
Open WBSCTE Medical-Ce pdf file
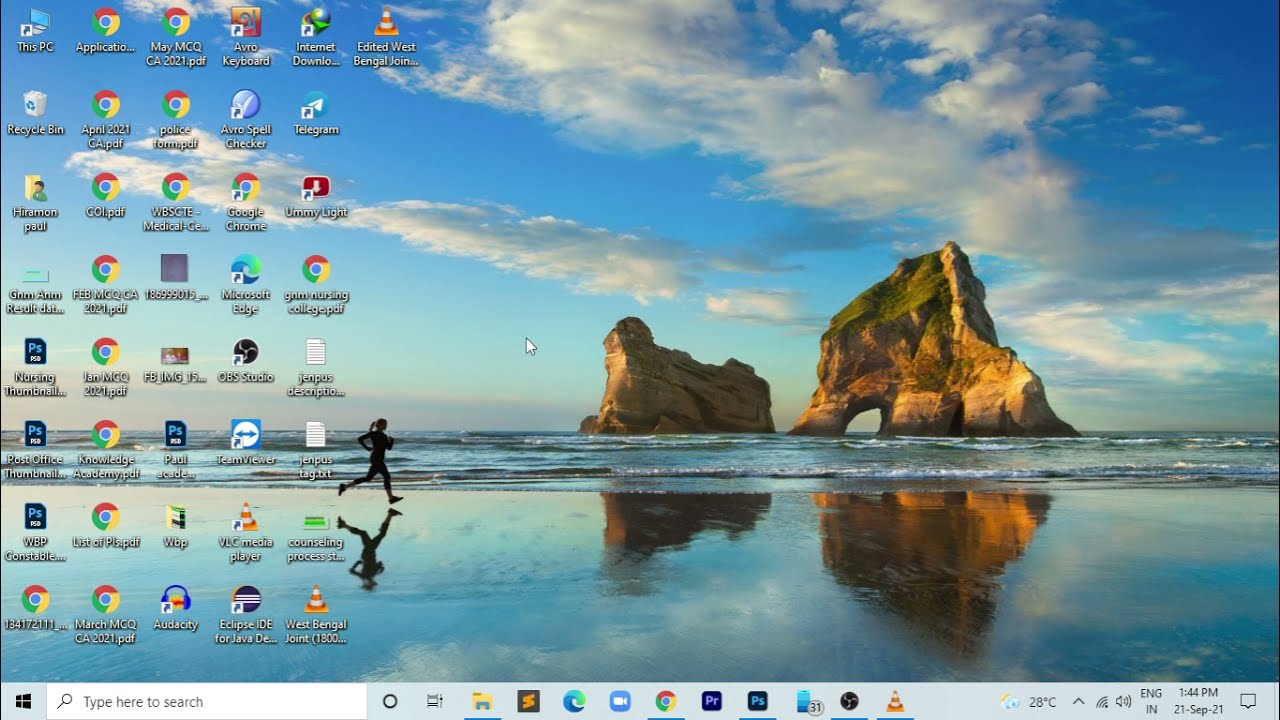pyautogui.click(x=176, y=202)
